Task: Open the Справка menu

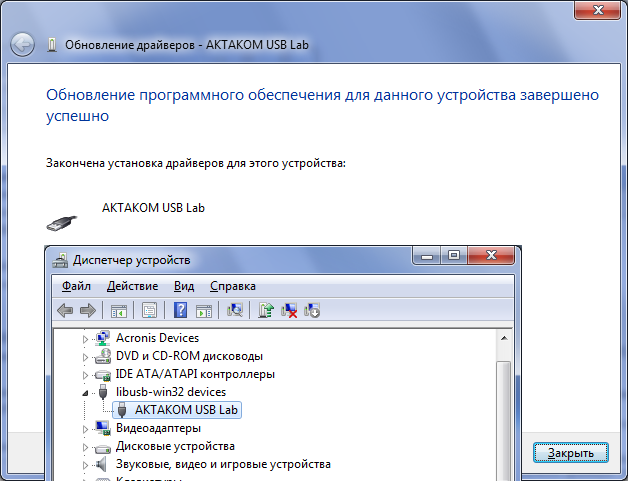Action: click(x=232, y=286)
